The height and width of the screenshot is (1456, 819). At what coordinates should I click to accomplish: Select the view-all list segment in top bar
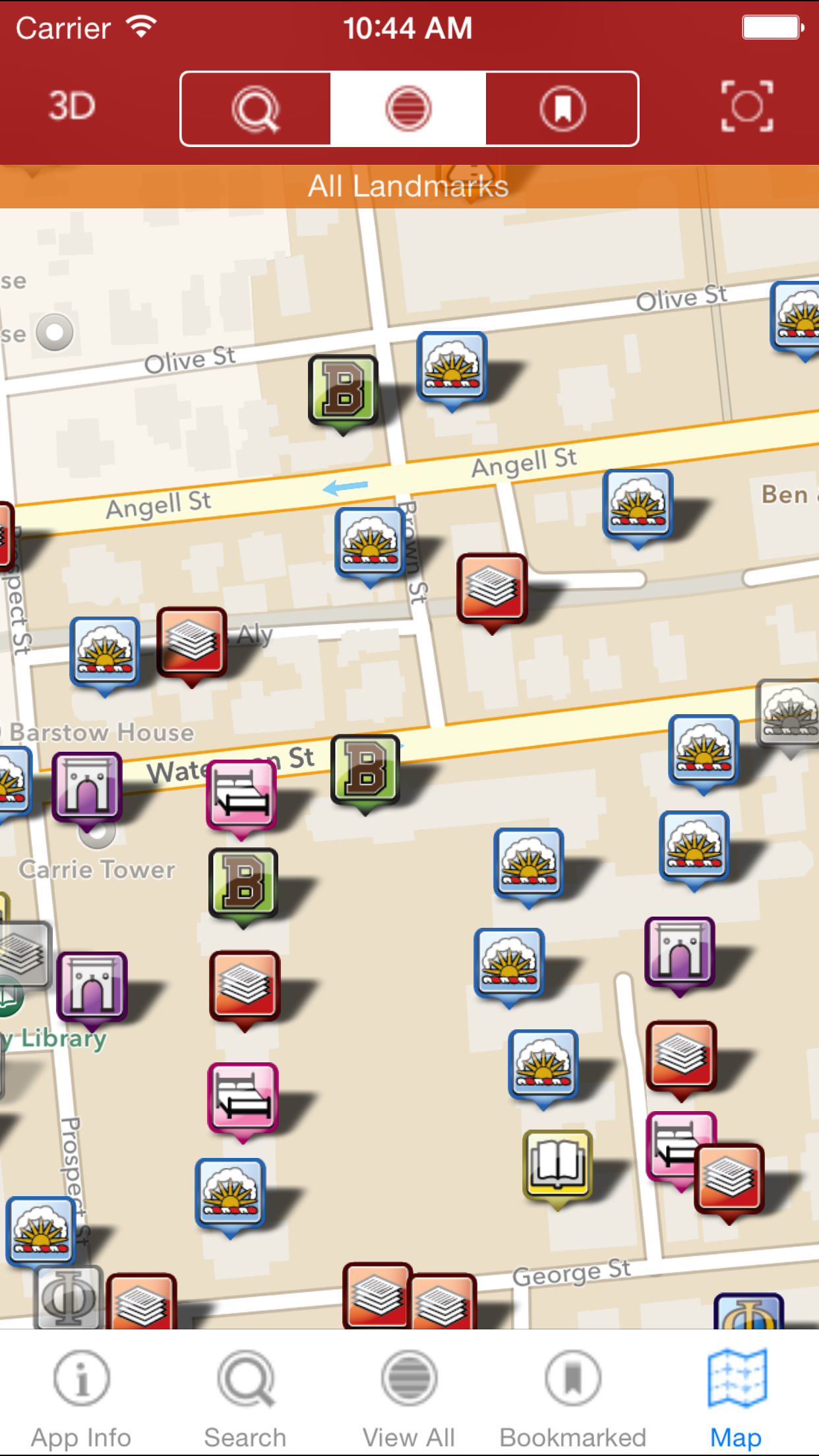(408, 109)
